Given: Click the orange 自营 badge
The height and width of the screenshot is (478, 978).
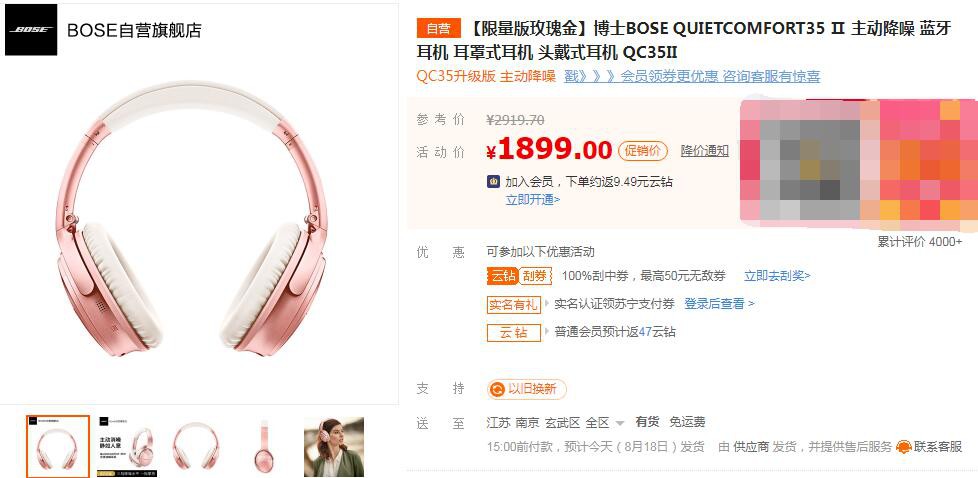Looking at the screenshot, I should (438, 28).
